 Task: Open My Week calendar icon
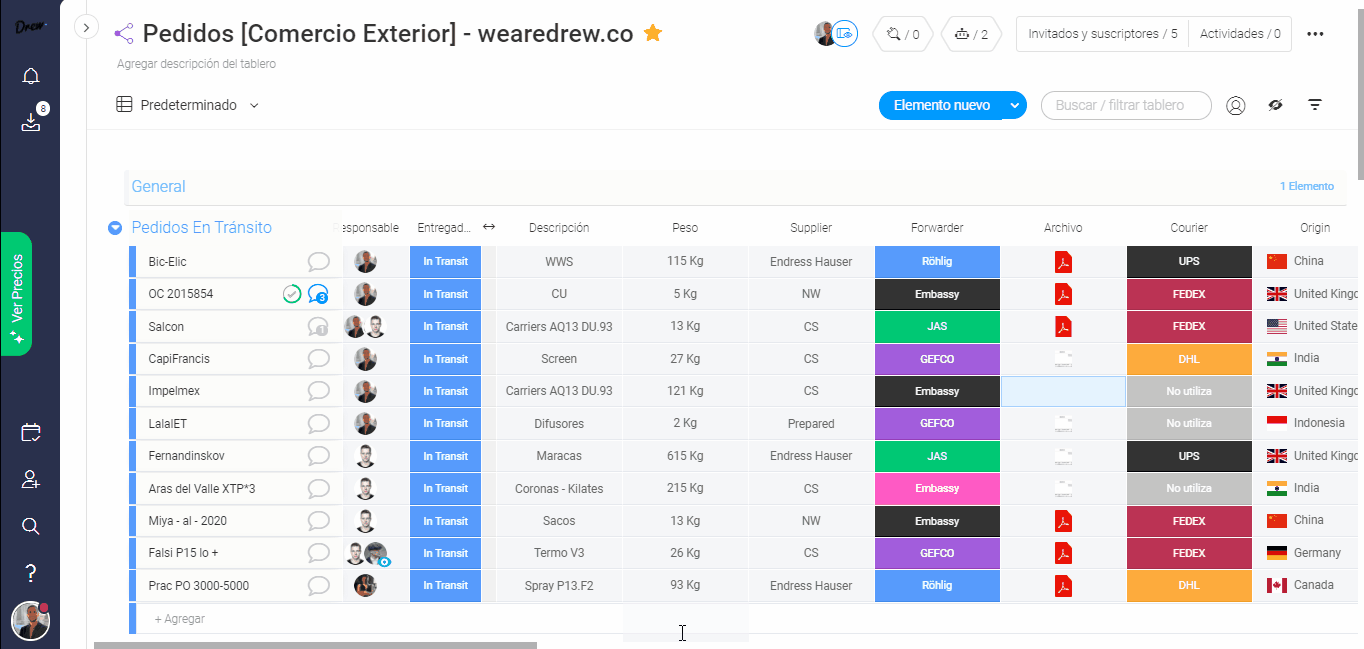pos(30,433)
